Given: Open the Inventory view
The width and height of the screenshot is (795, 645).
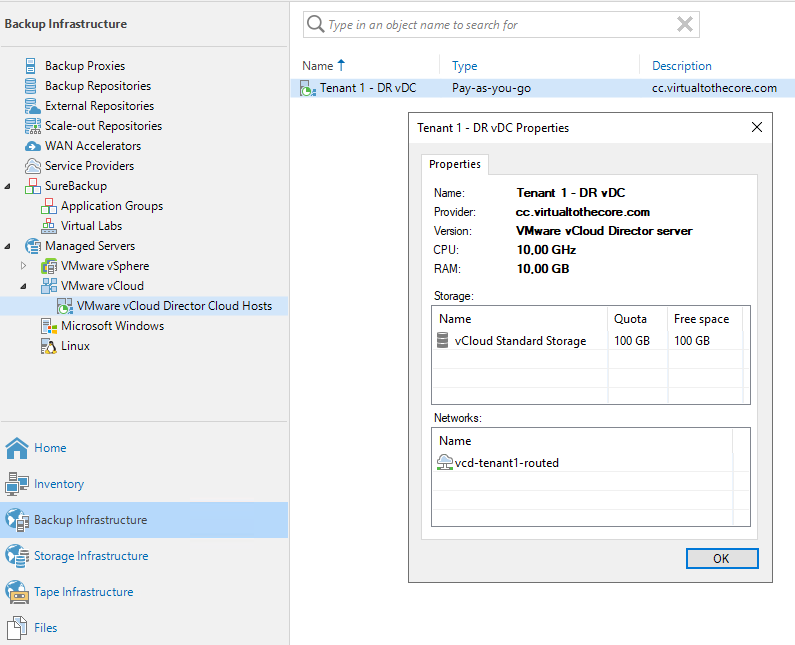Looking at the screenshot, I should [59, 484].
